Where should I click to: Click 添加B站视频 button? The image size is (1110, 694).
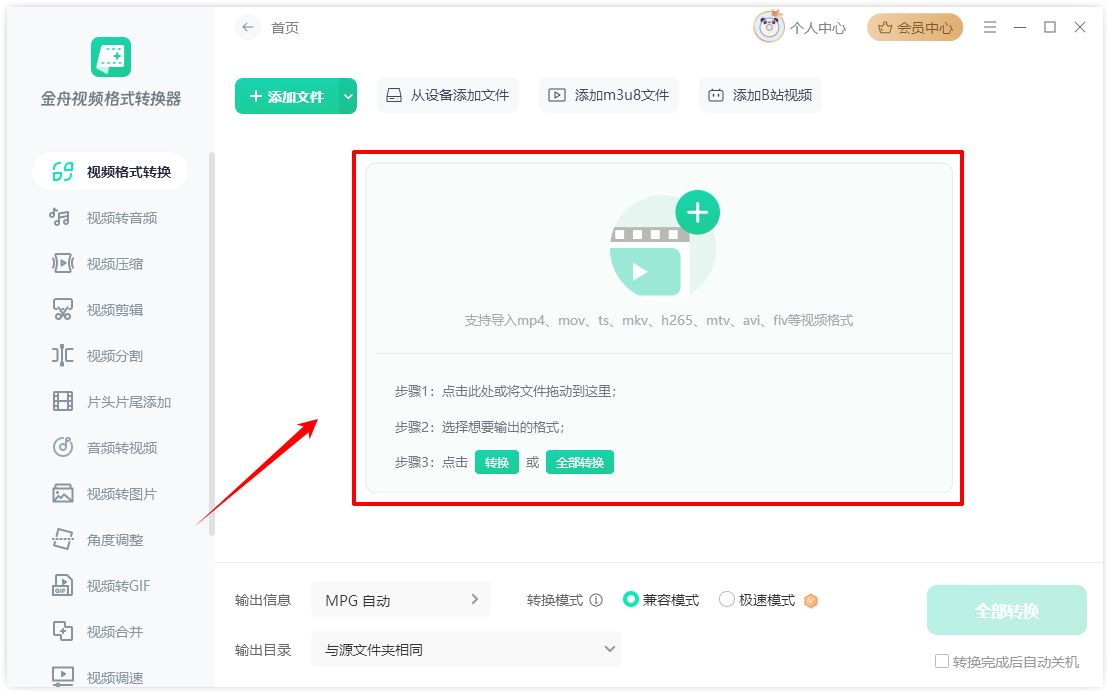point(760,96)
